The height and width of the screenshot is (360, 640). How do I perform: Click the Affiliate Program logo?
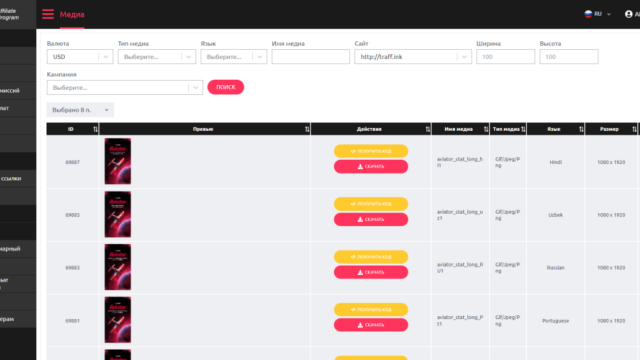pos(9,14)
